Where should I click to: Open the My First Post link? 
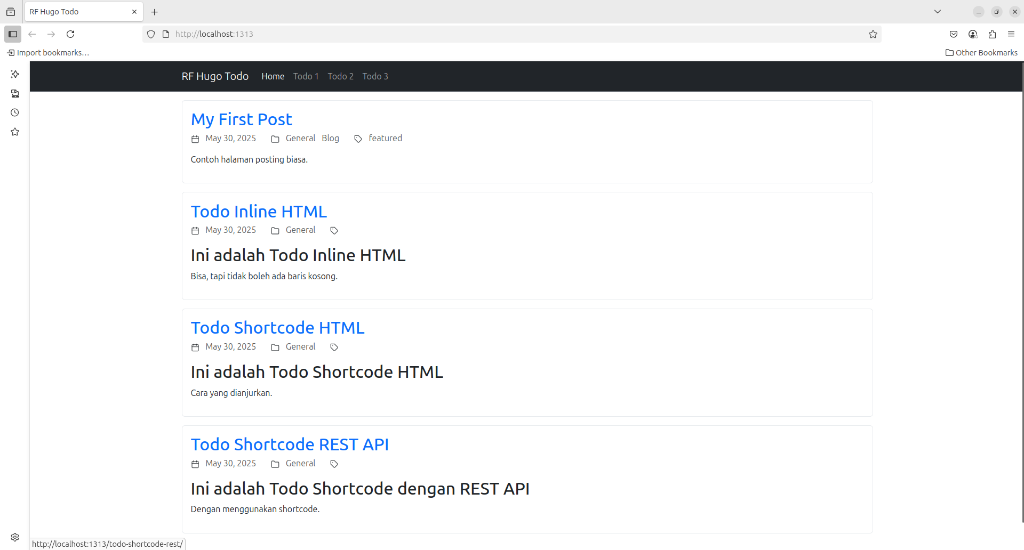242,120
